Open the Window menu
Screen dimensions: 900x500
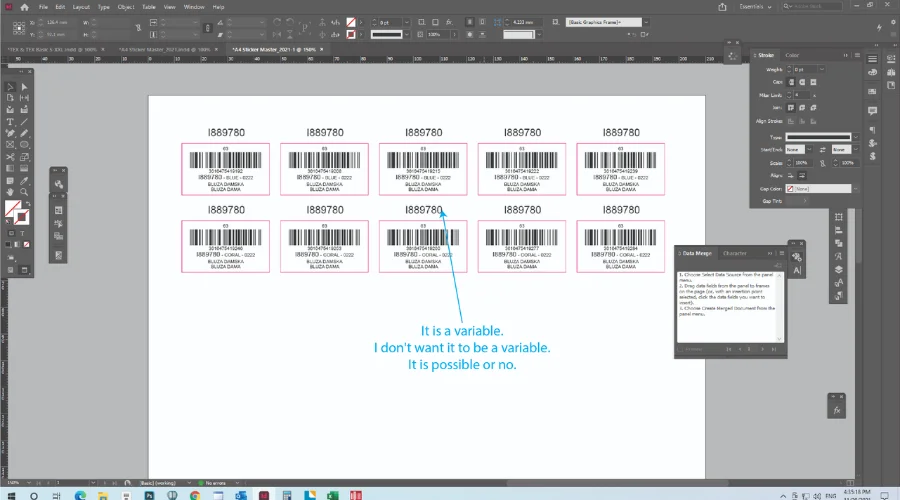194,7
